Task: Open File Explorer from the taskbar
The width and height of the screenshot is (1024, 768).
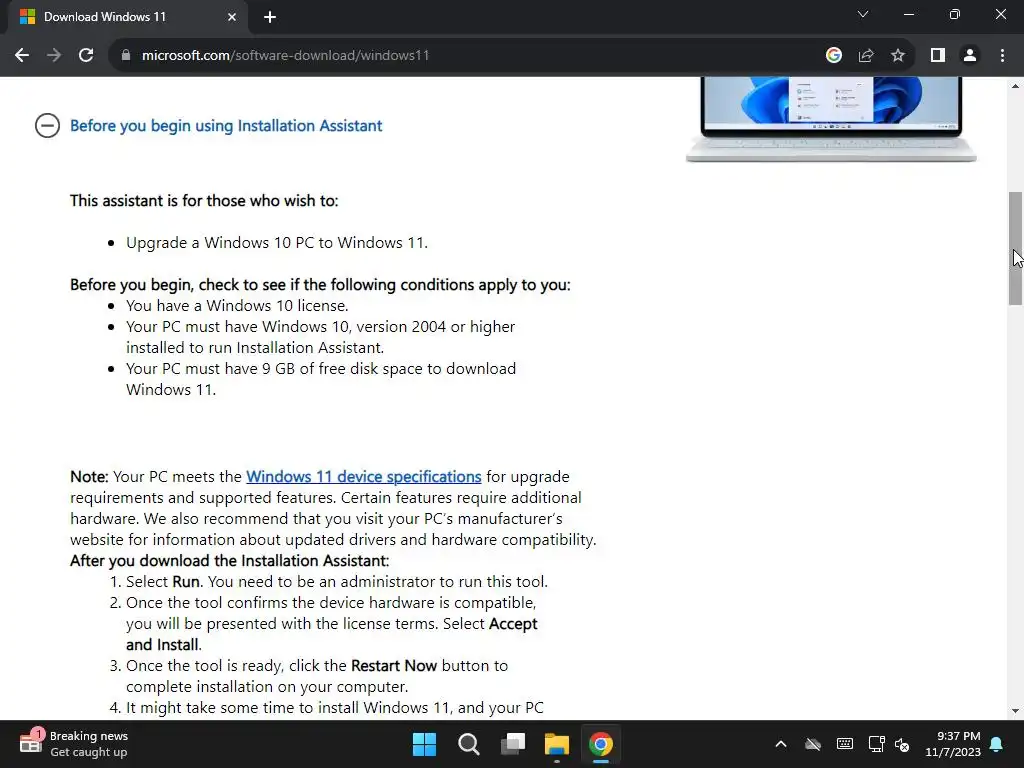Action: click(x=557, y=744)
